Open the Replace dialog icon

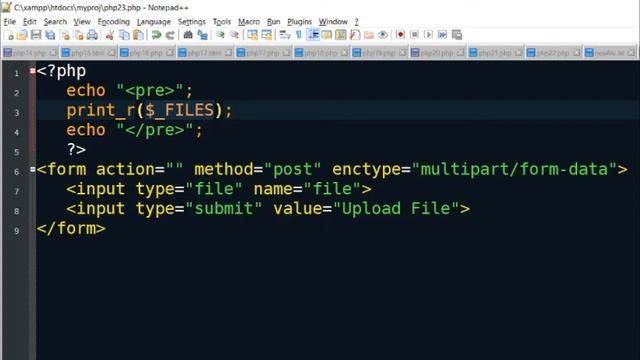click(202, 35)
